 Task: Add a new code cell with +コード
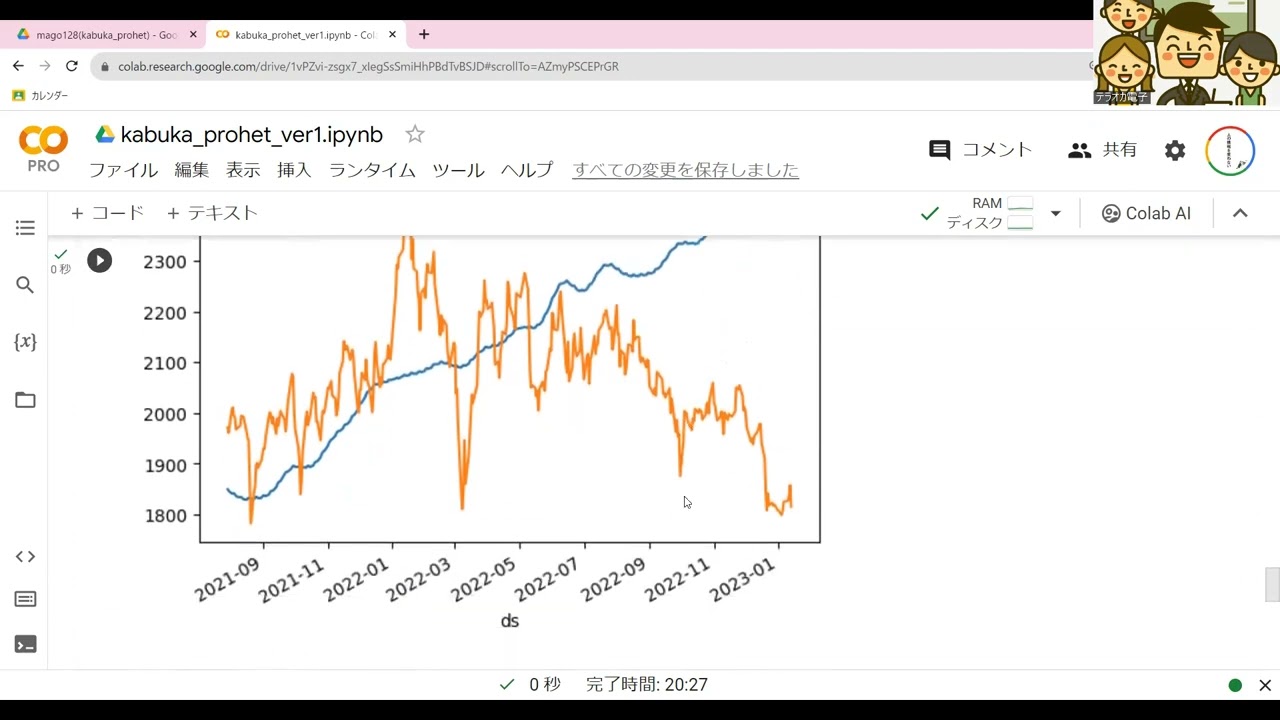pyautogui.click(x=106, y=213)
